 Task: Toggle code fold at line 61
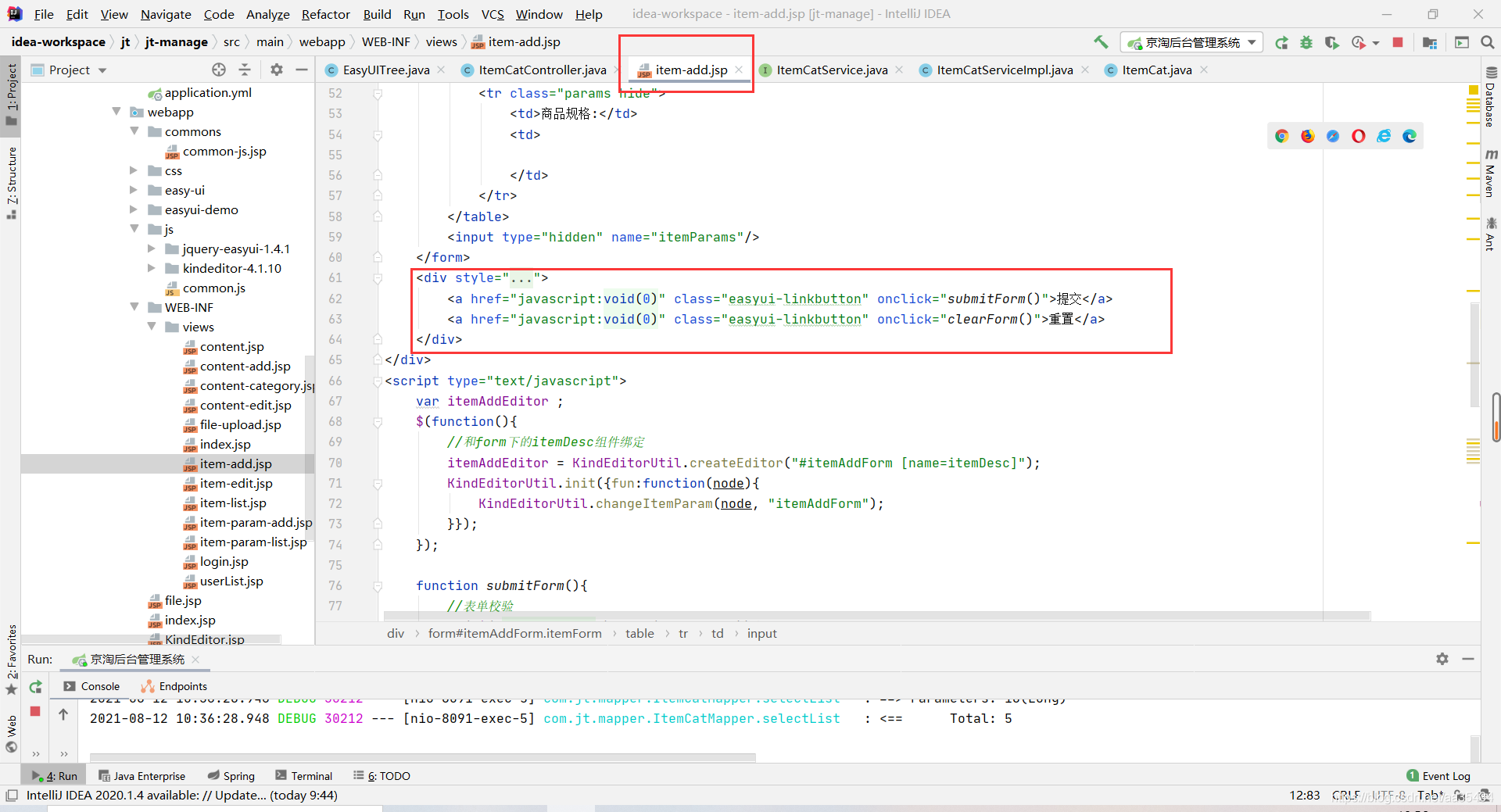(378, 278)
